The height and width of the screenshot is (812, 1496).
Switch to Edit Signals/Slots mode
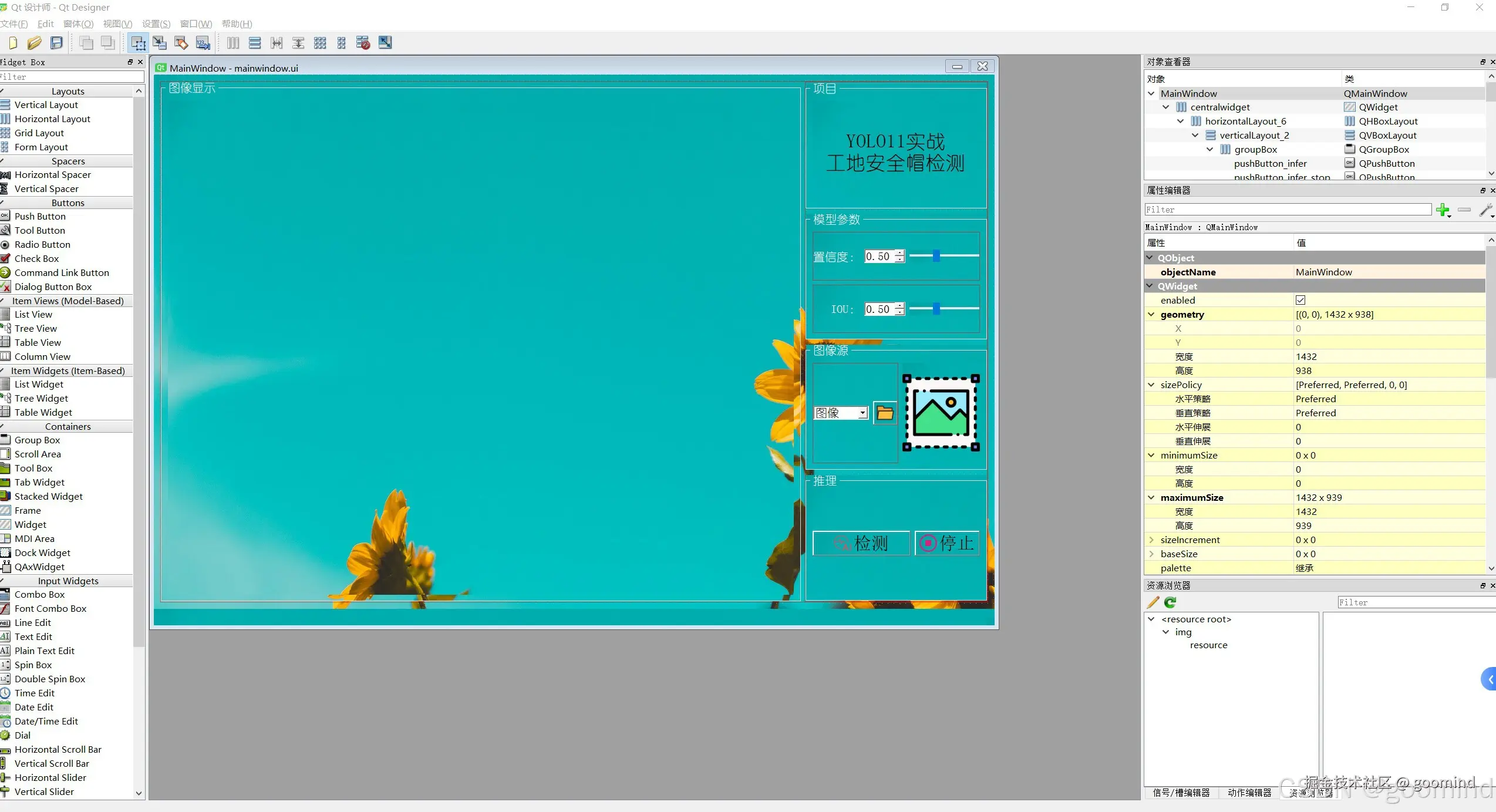[x=160, y=43]
